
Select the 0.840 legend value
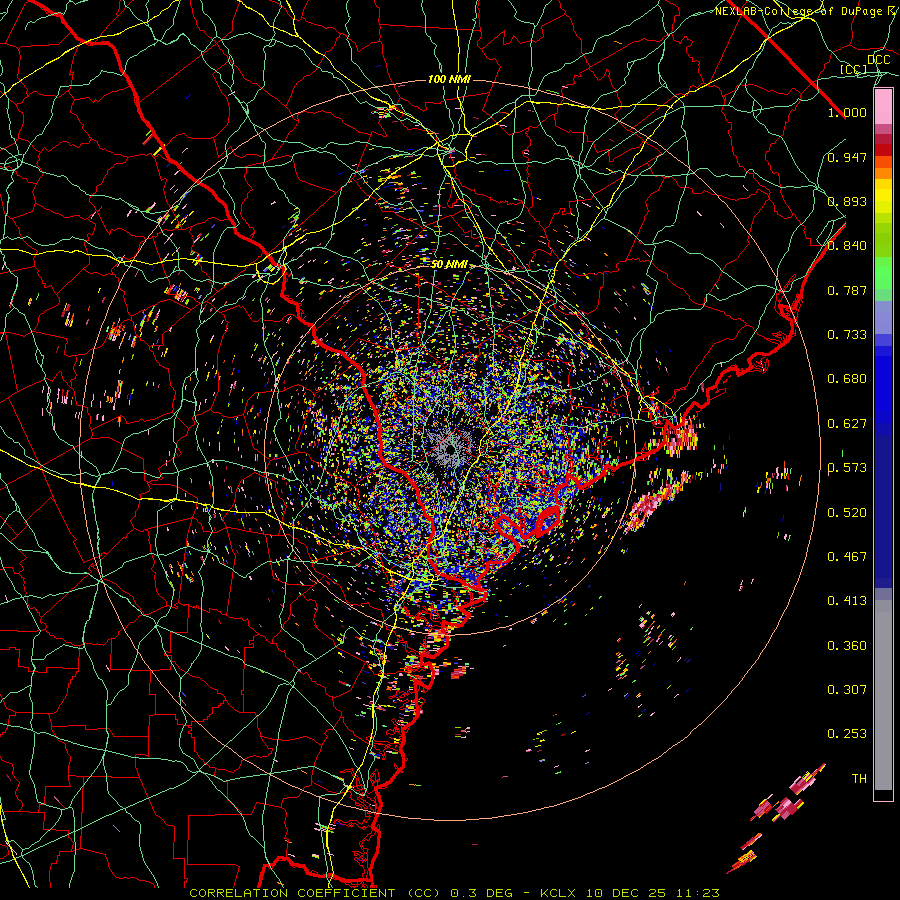pos(847,246)
